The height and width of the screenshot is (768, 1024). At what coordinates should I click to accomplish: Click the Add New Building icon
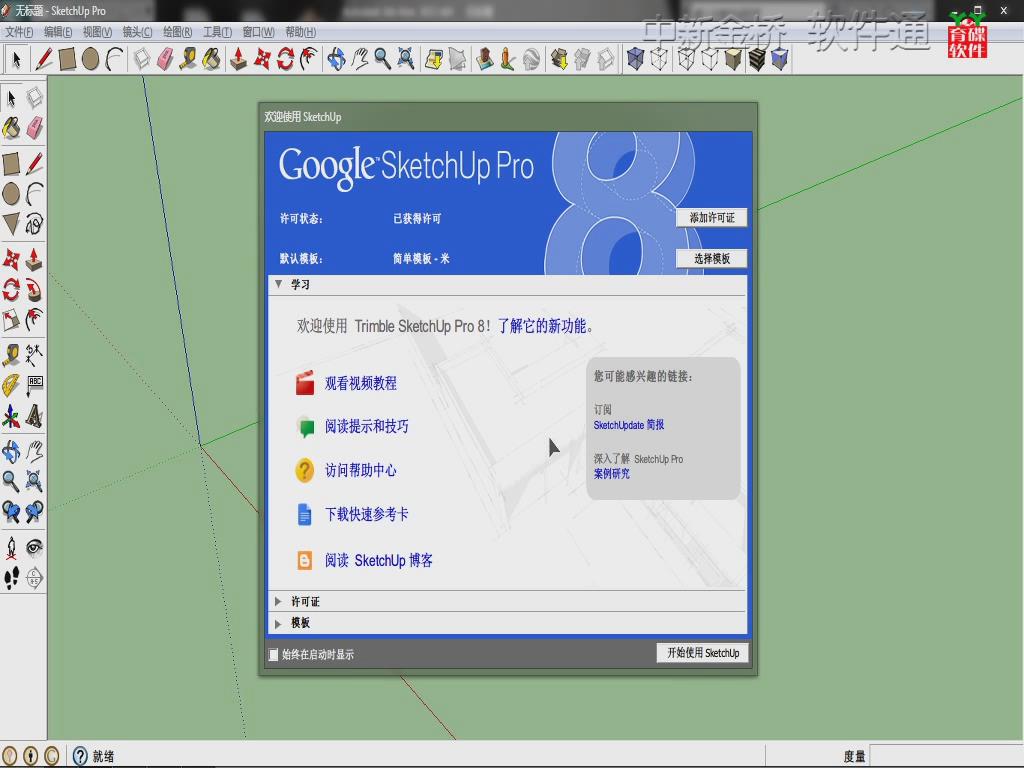pyautogui.click(x=484, y=59)
